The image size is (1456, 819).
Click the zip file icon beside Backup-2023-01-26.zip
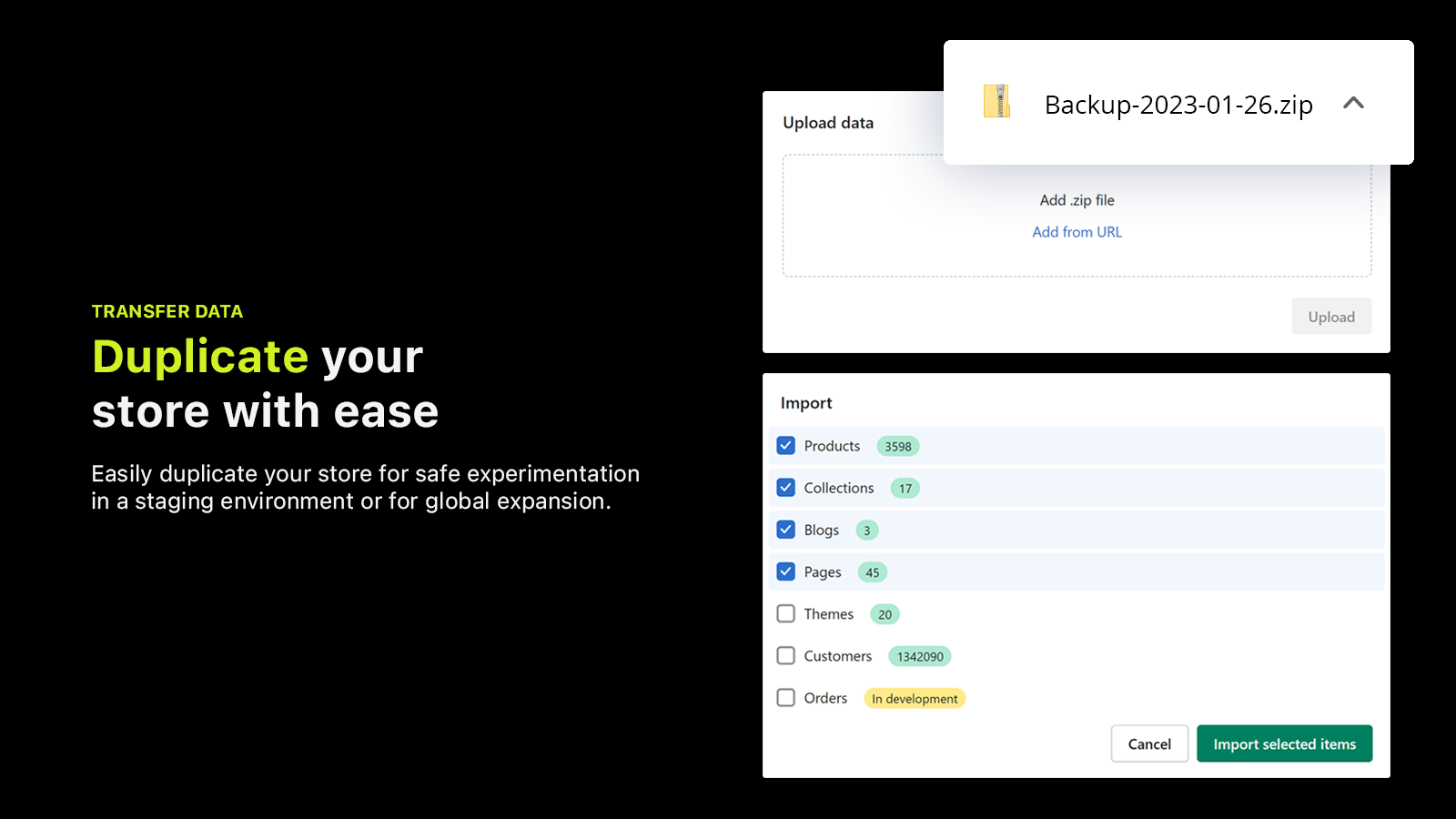pyautogui.click(x=997, y=103)
